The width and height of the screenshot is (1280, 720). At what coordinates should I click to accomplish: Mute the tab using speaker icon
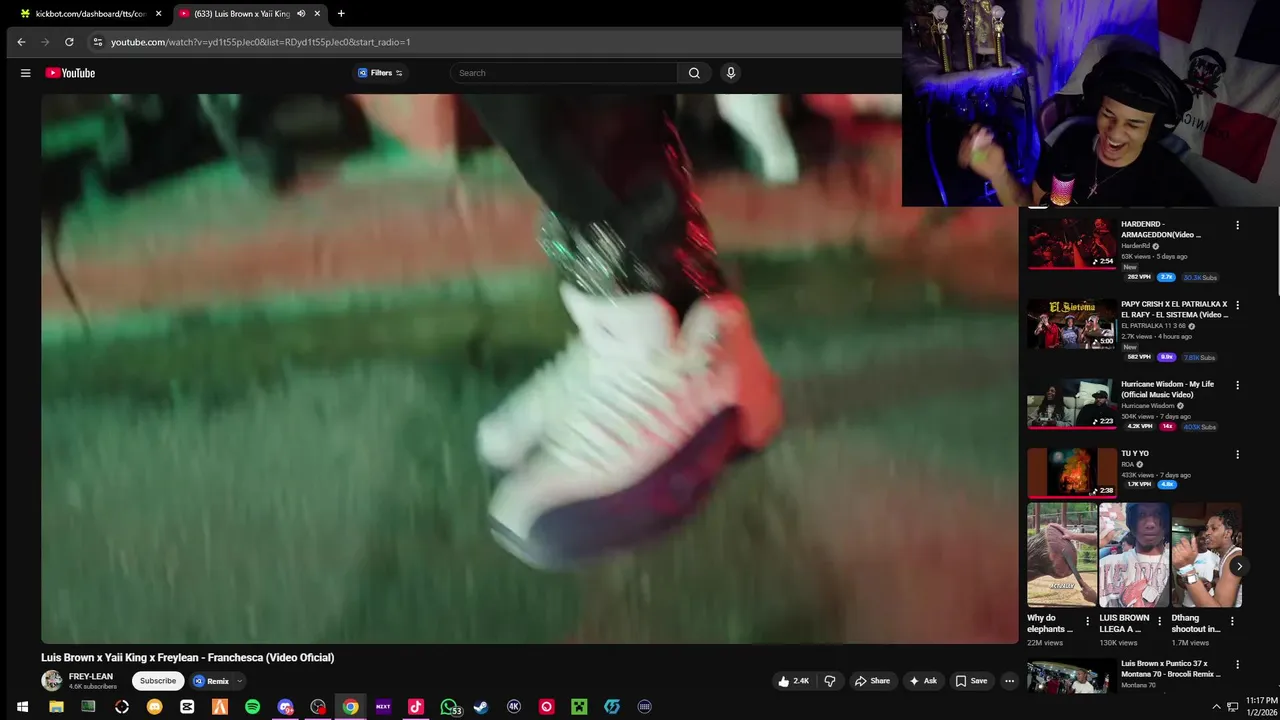click(301, 14)
